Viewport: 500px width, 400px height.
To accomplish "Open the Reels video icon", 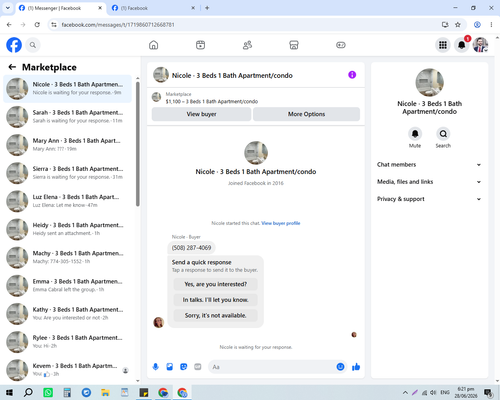I will 200,45.
